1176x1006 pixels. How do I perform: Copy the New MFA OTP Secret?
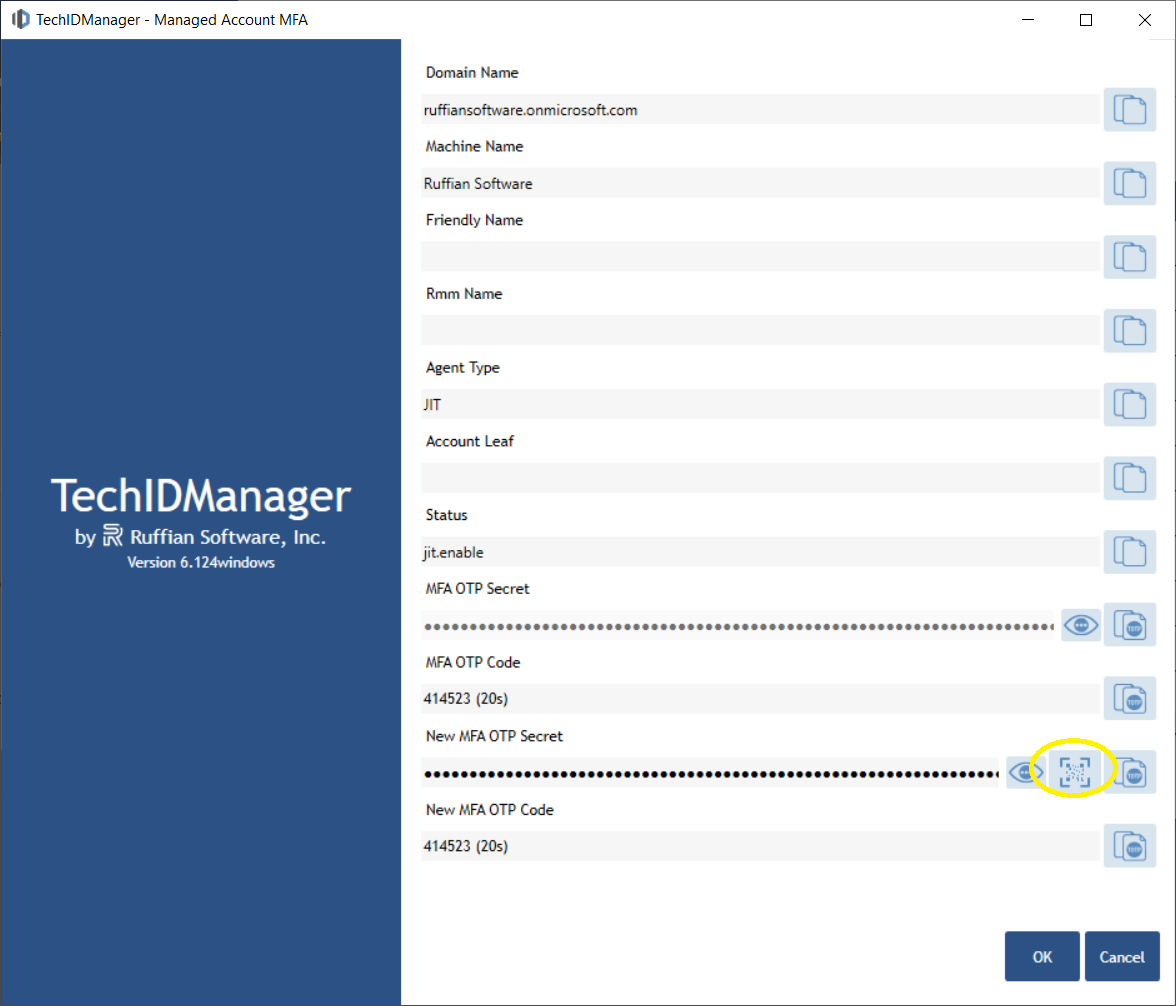tap(1130, 773)
